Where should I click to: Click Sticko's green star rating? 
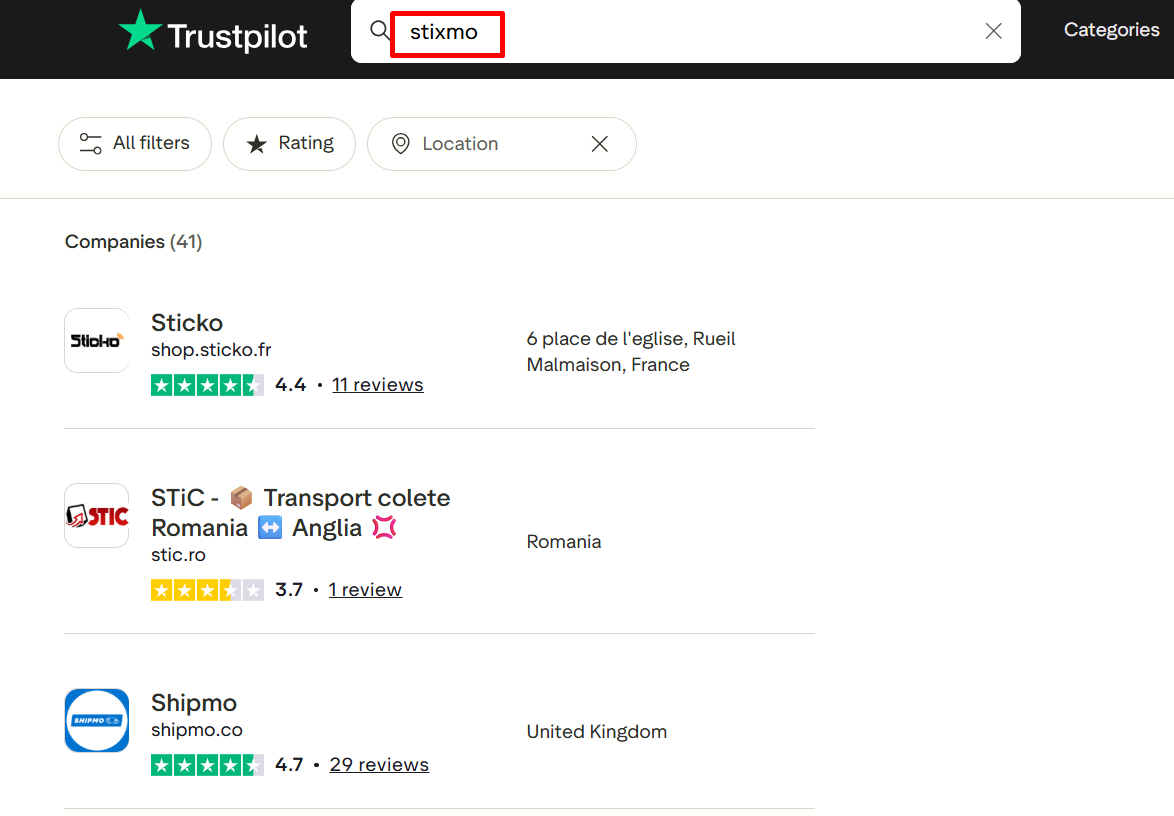[207, 385]
